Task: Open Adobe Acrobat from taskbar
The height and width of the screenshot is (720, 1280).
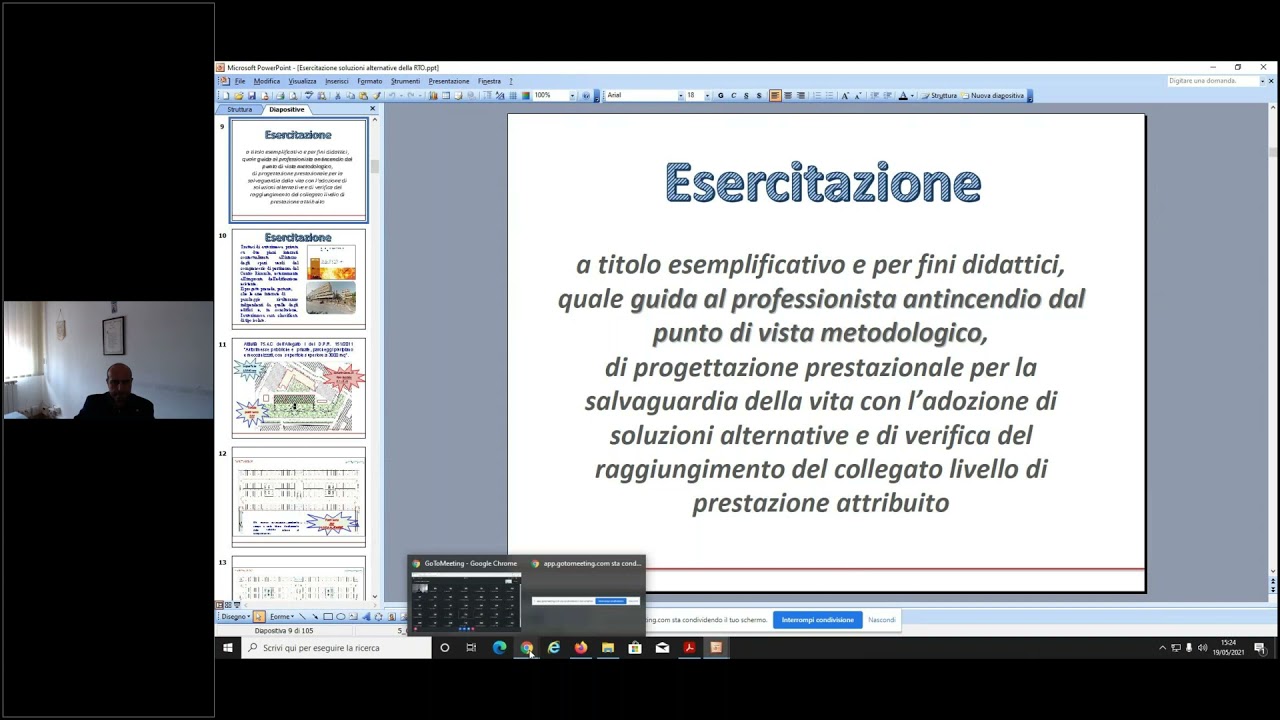Action: (689, 648)
